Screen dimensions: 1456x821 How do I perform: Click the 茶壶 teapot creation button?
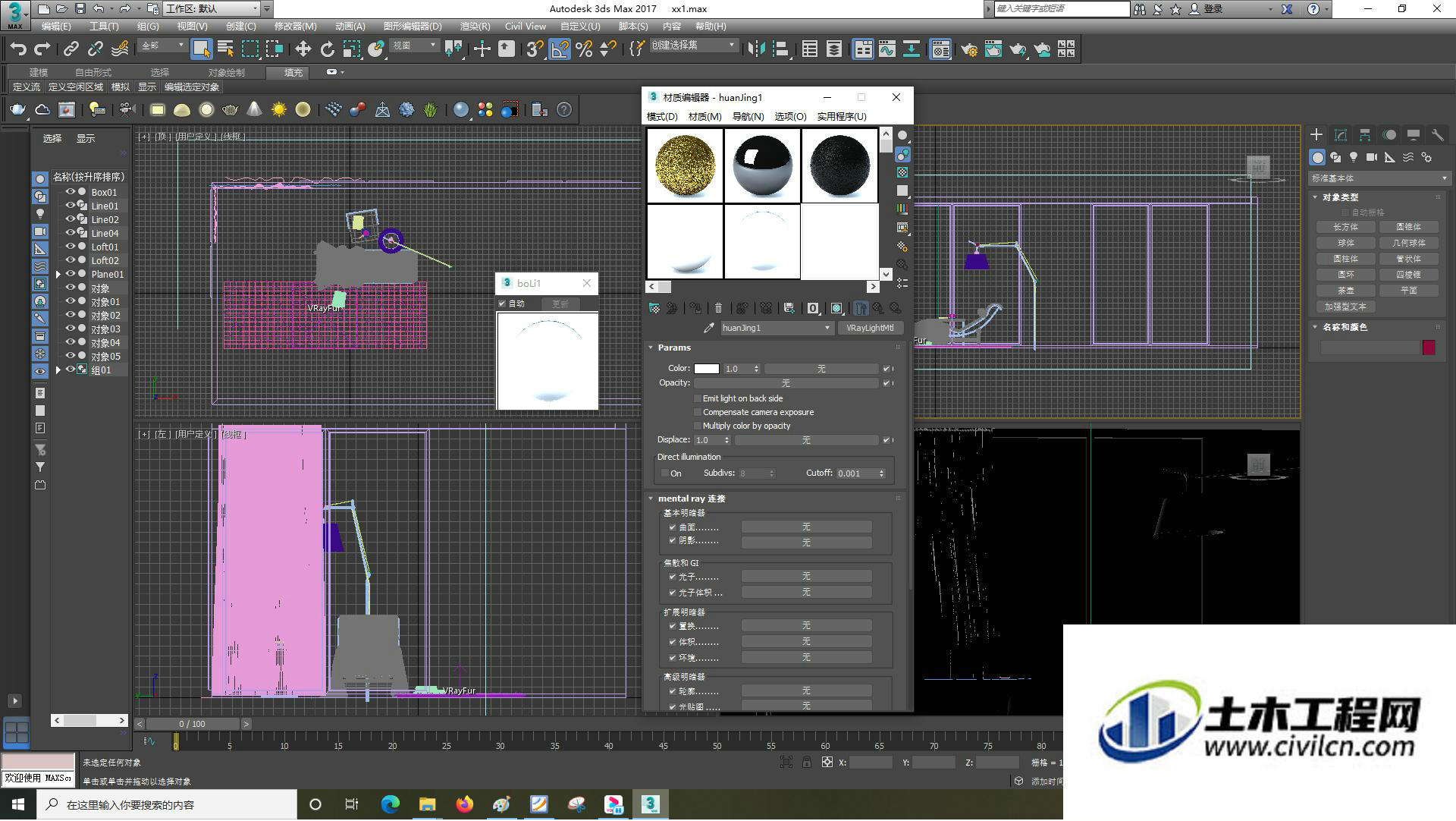1345,291
